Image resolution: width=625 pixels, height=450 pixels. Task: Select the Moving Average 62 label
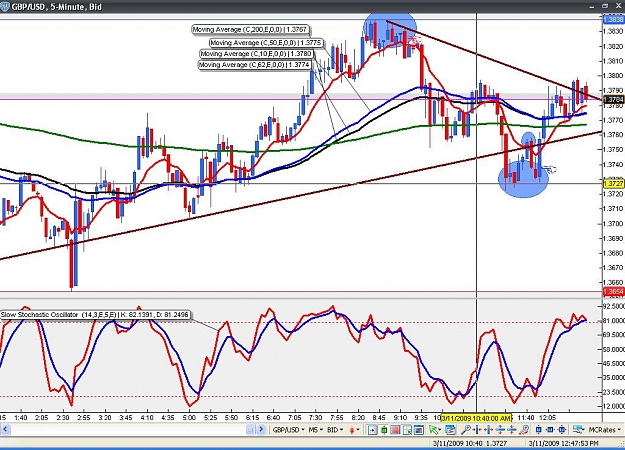(254, 65)
